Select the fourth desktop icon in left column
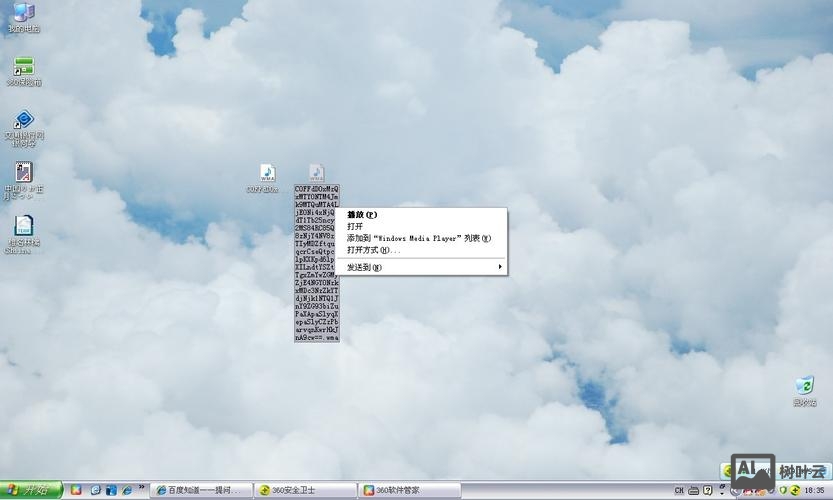 tap(23, 173)
